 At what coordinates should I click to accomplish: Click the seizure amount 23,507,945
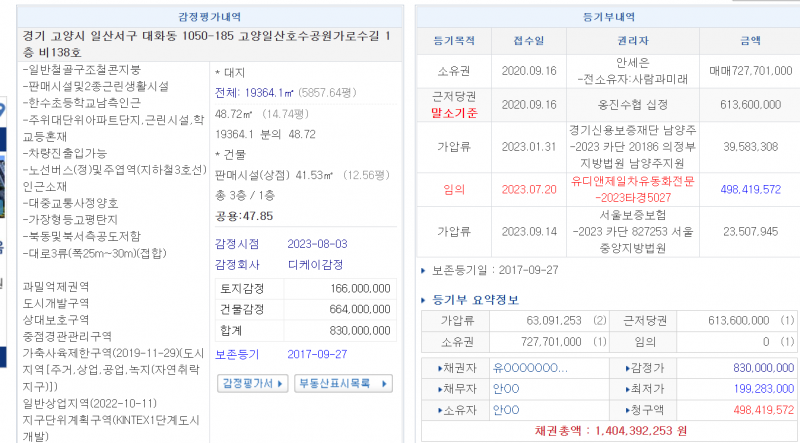pyautogui.click(x=751, y=232)
